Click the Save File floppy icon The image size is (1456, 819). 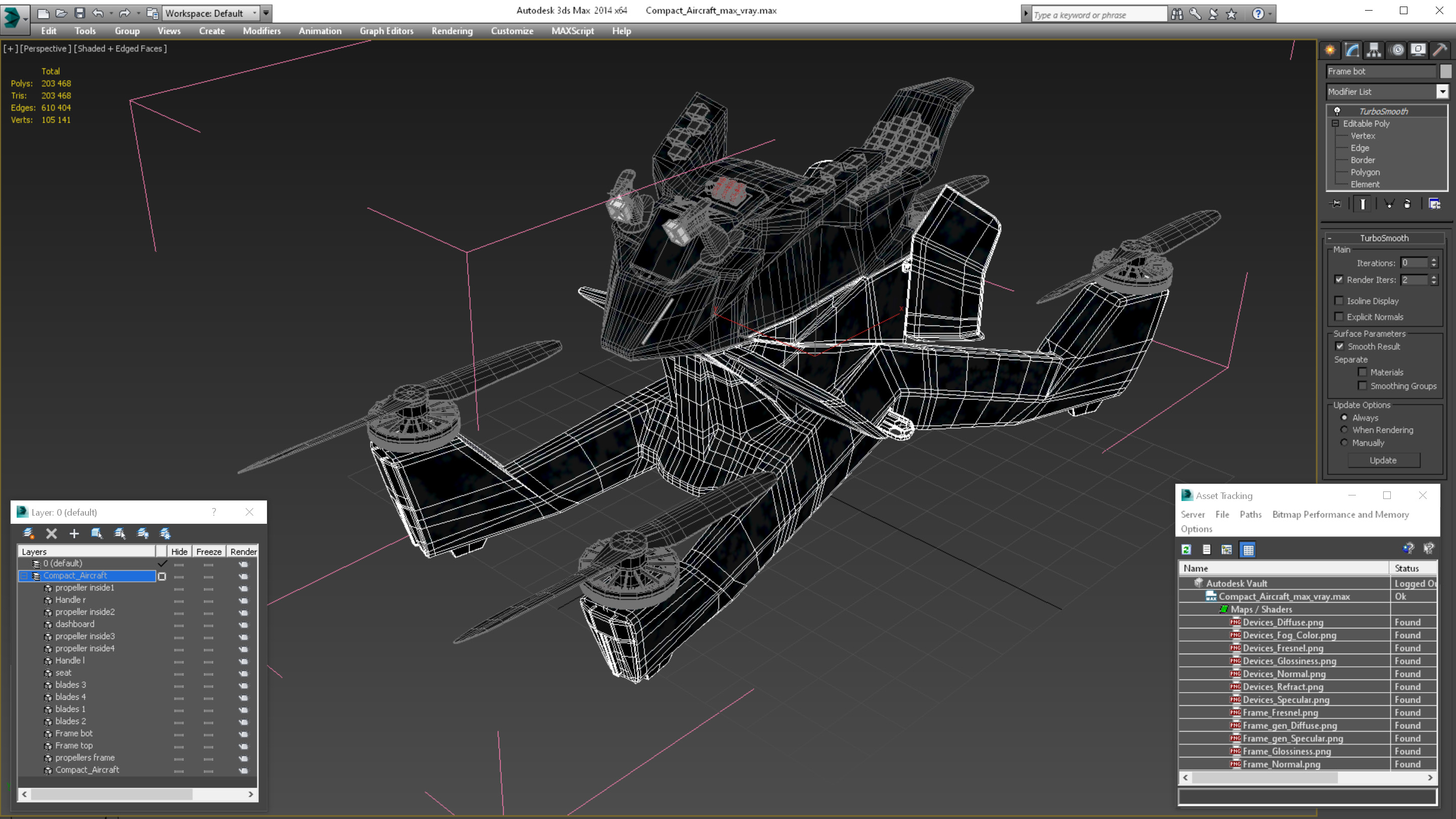click(x=80, y=13)
